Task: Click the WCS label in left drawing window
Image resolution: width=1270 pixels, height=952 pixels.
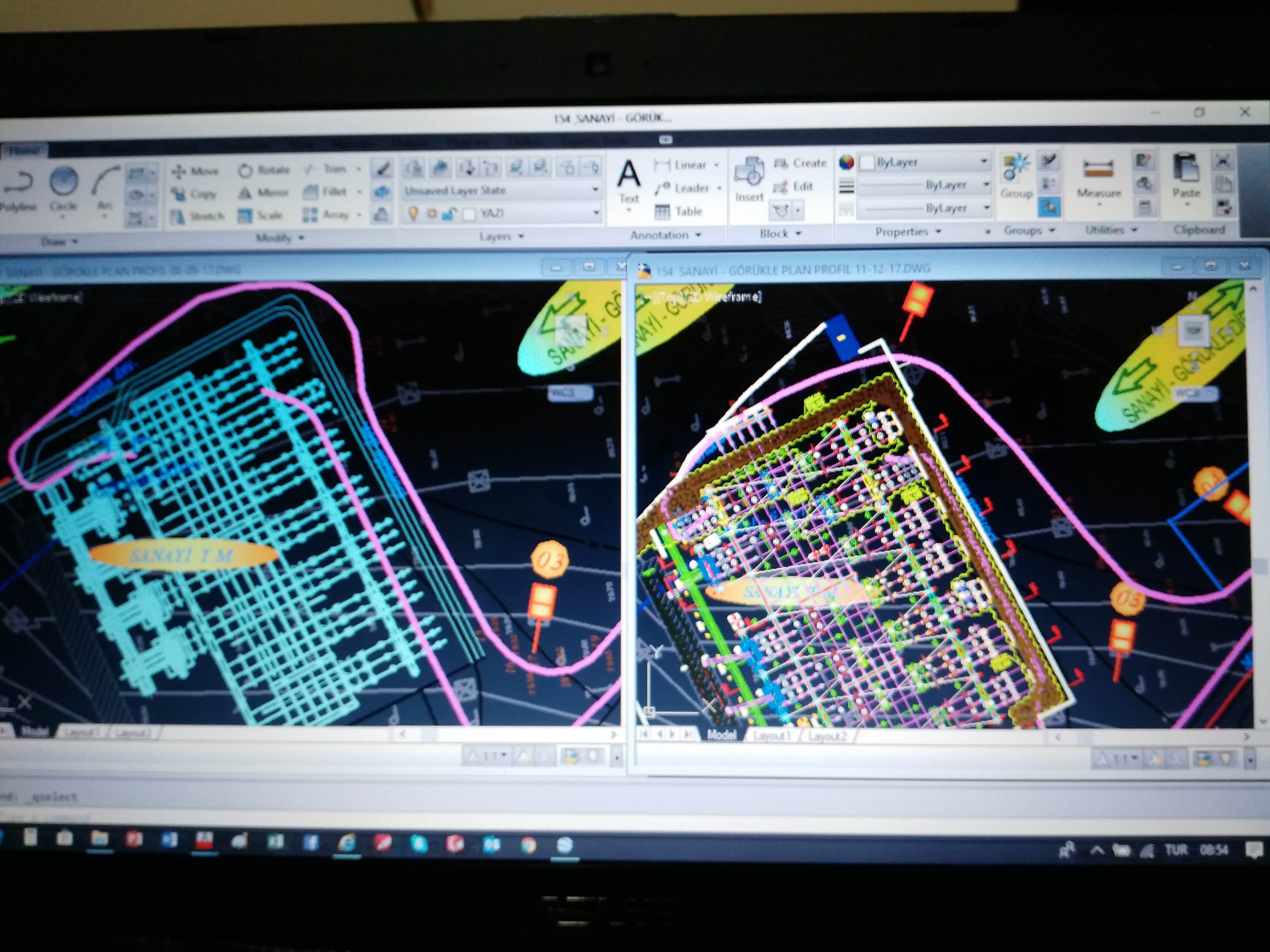Action: pyautogui.click(x=570, y=393)
